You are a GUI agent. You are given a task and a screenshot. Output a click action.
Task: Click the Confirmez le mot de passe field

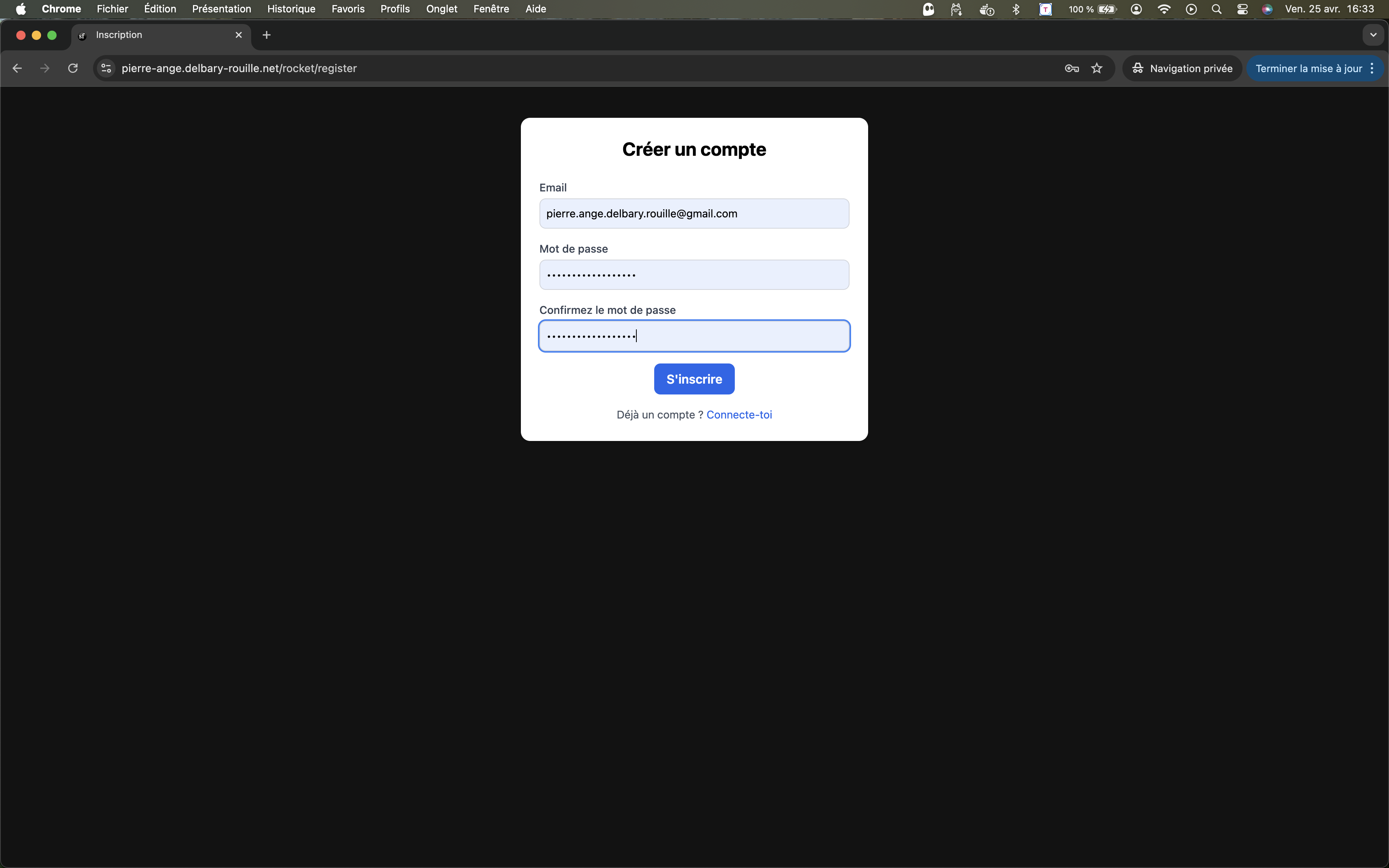point(694,336)
